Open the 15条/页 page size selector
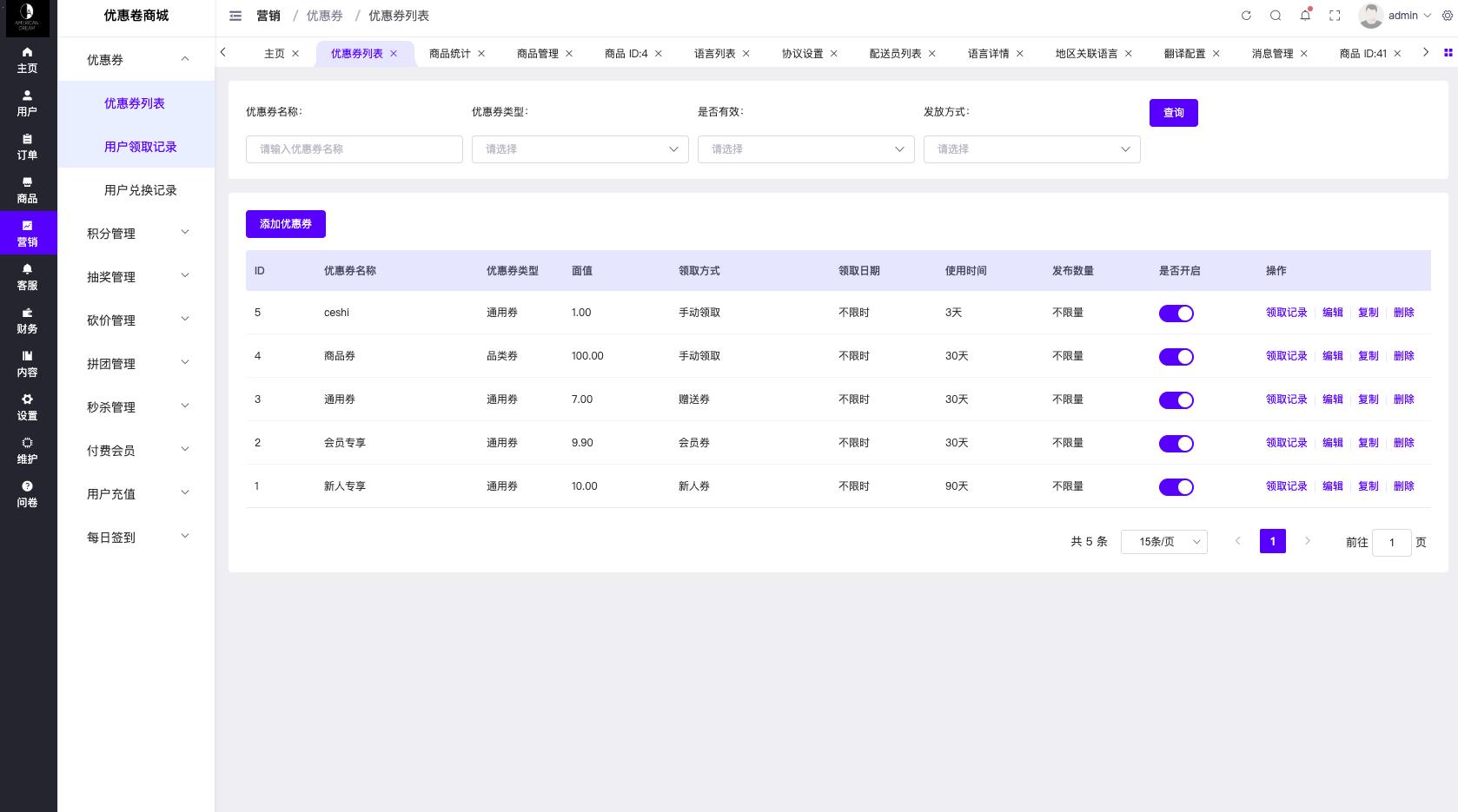Screen dimensions: 1458x812 [1163, 542]
